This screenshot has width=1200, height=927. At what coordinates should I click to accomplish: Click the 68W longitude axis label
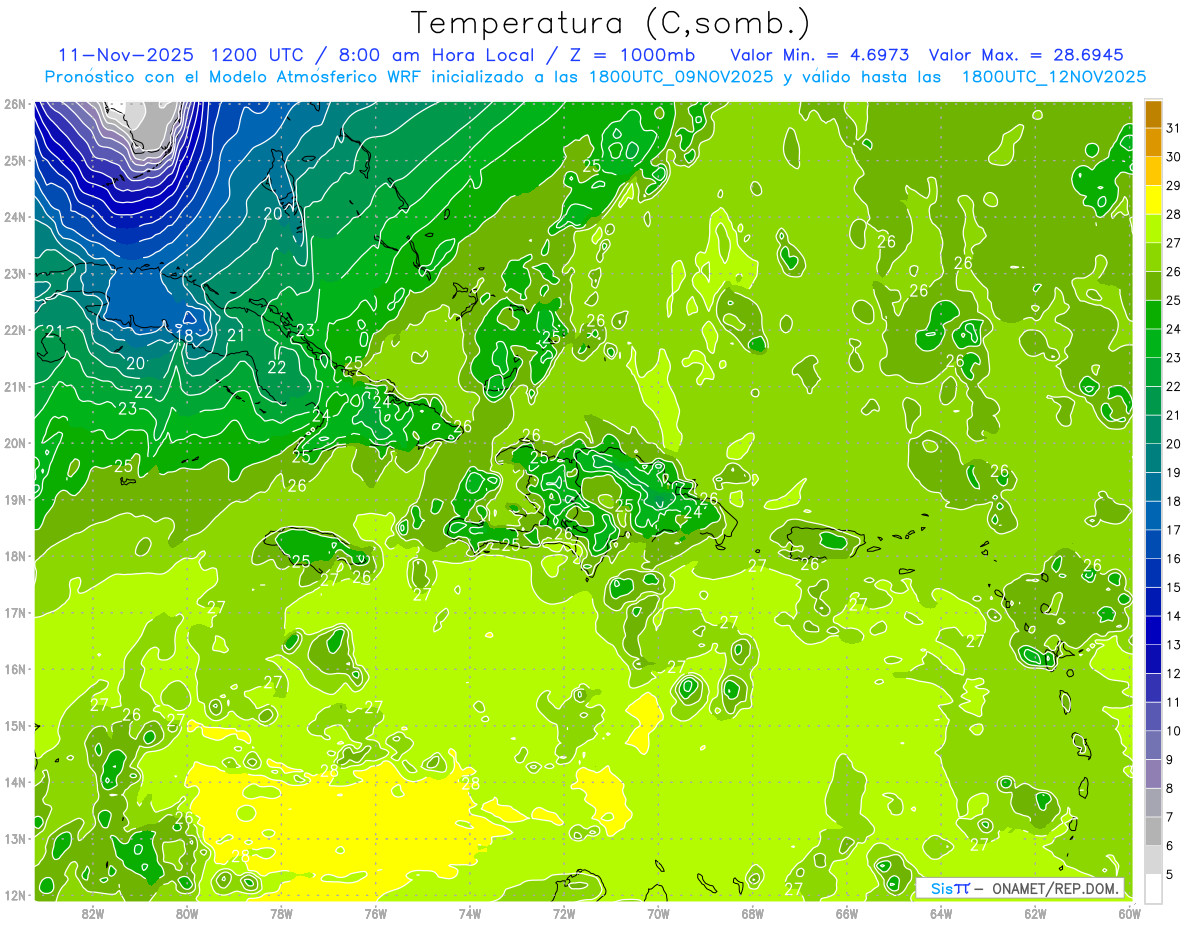752,913
